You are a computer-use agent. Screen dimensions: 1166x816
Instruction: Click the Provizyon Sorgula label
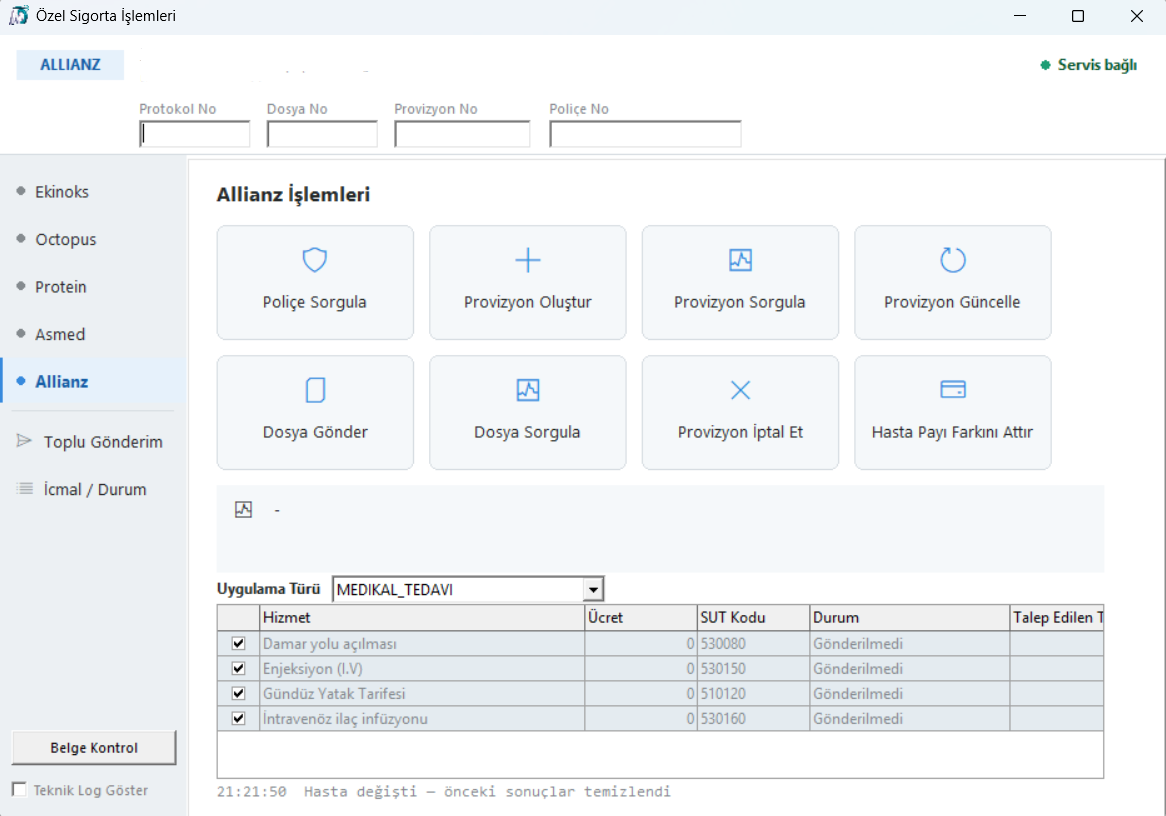tap(739, 302)
